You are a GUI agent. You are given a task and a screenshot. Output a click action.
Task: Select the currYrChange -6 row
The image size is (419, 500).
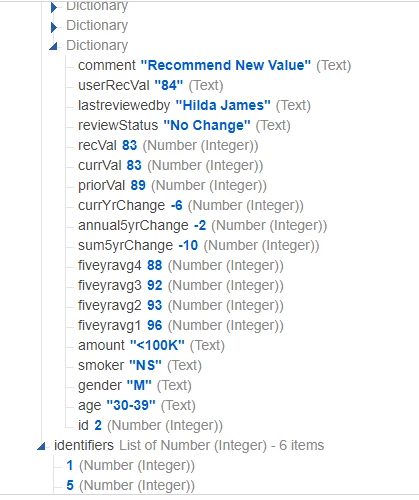191,205
